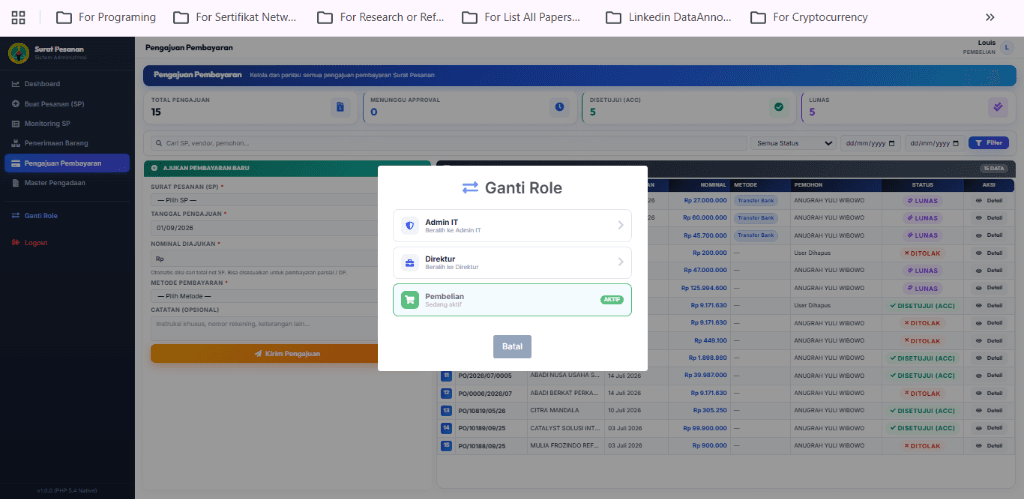Open the For List All Papers... bookmark folder

pos(521,18)
